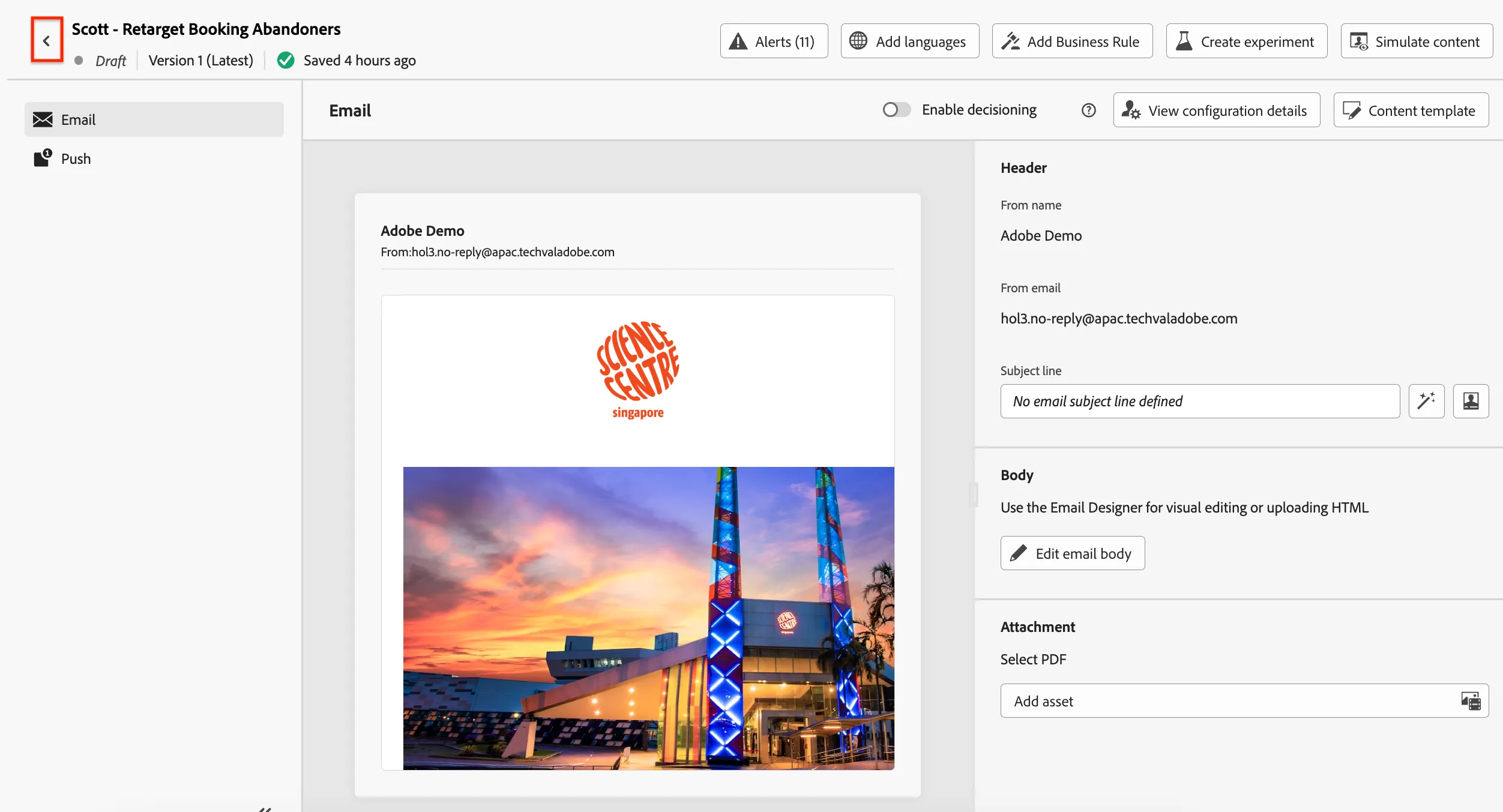
Task: View configuration details
Action: tap(1216, 110)
